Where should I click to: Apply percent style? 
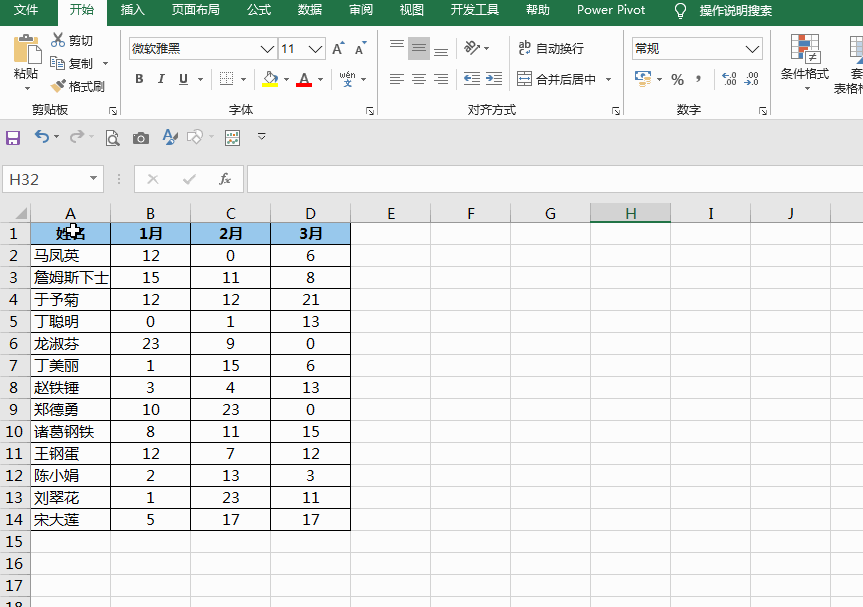pyautogui.click(x=678, y=79)
